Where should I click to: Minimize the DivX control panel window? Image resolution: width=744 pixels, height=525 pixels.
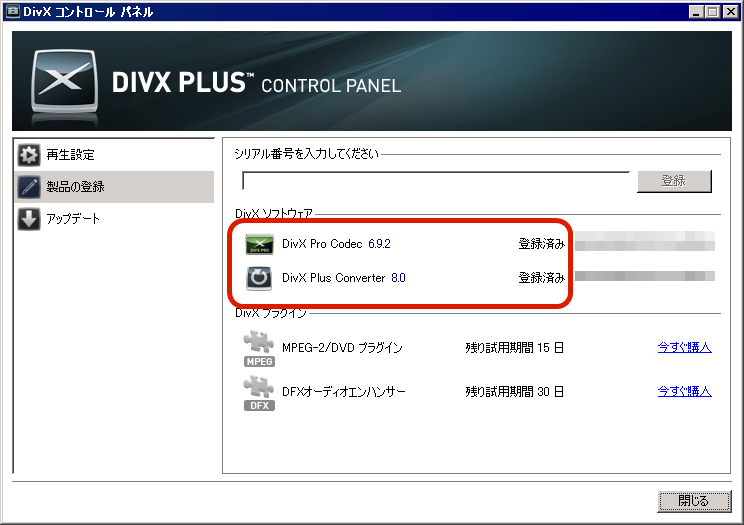coord(696,12)
